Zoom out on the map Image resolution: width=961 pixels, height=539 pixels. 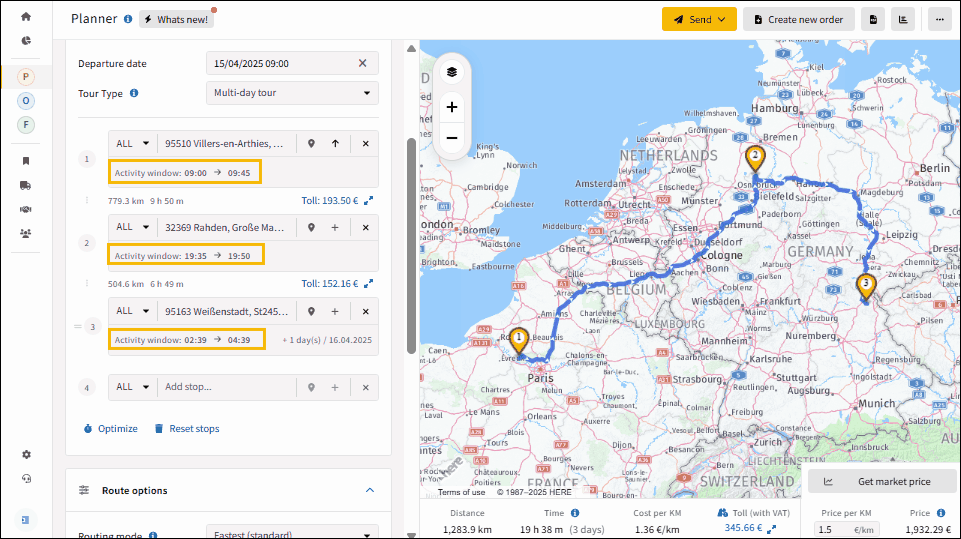[452, 138]
